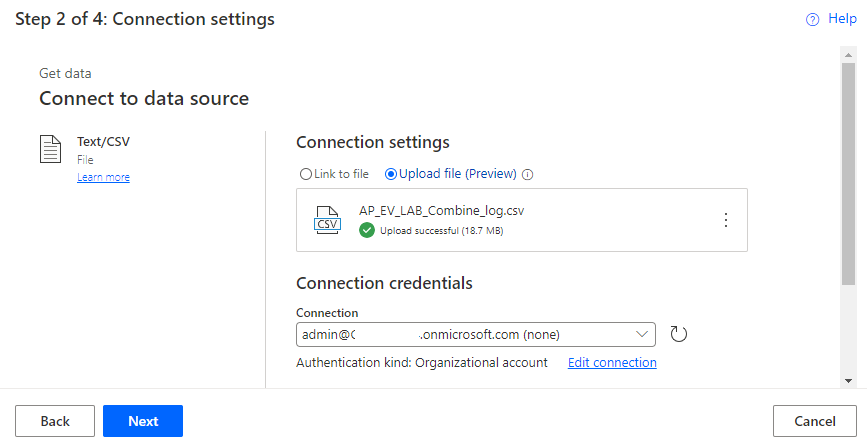Image resolution: width=867 pixels, height=447 pixels.
Task: Click the AP_EV_LAB_Combine_log.csv file name
Action: pyautogui.click(x=441, y=211)
